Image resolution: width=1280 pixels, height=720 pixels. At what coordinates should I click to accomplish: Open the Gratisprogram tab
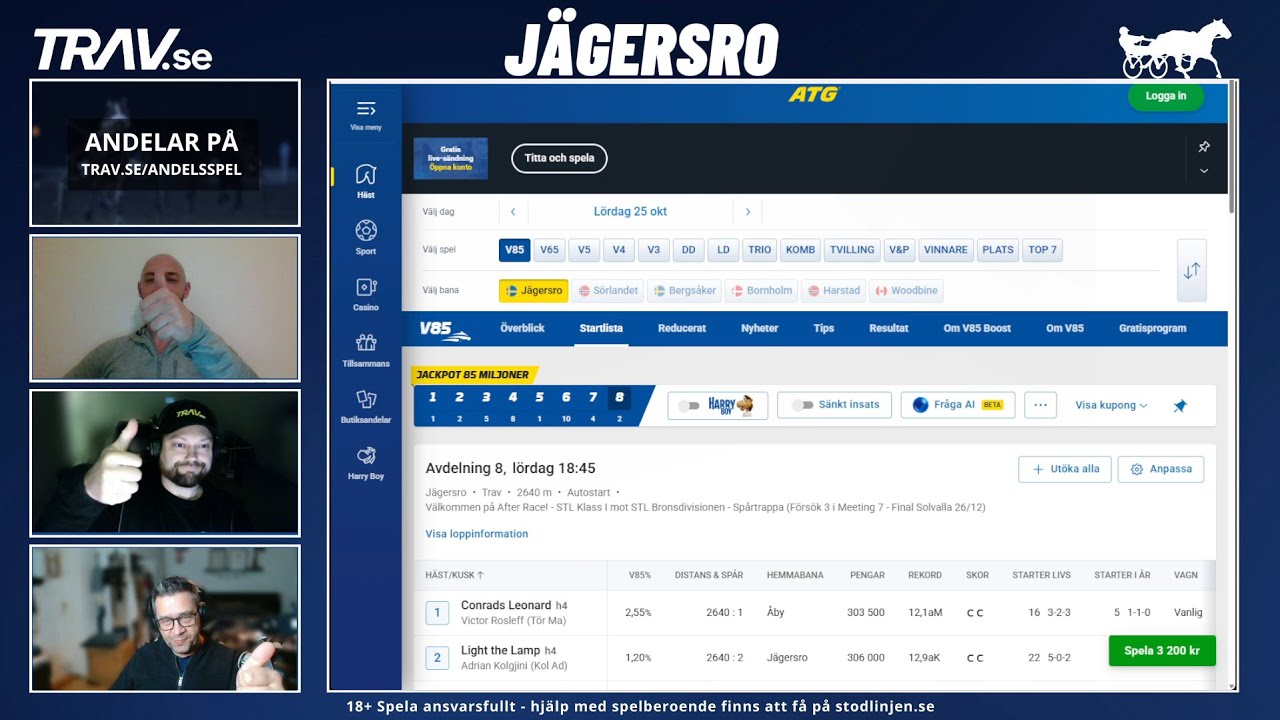[1153, 328]
